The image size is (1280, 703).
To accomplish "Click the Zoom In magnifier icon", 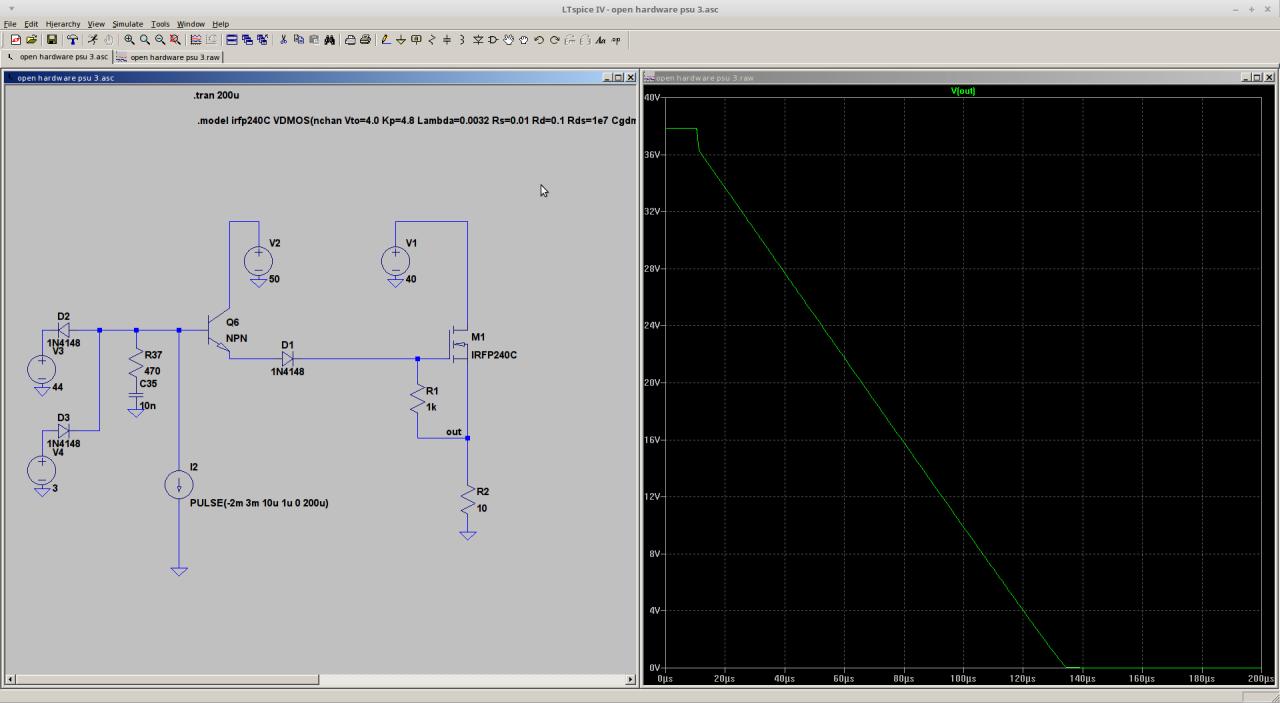I will [x=129, y=40].
